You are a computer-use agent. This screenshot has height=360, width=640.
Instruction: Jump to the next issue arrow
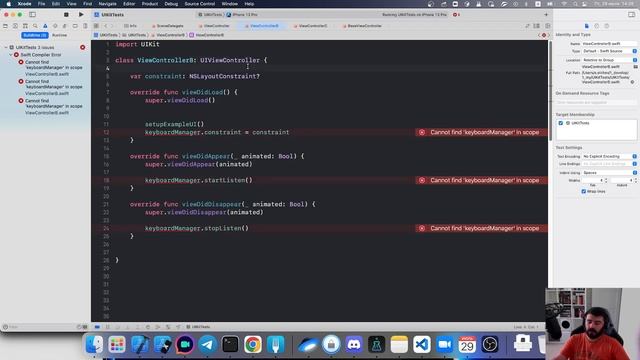click(x=548, y=35)
